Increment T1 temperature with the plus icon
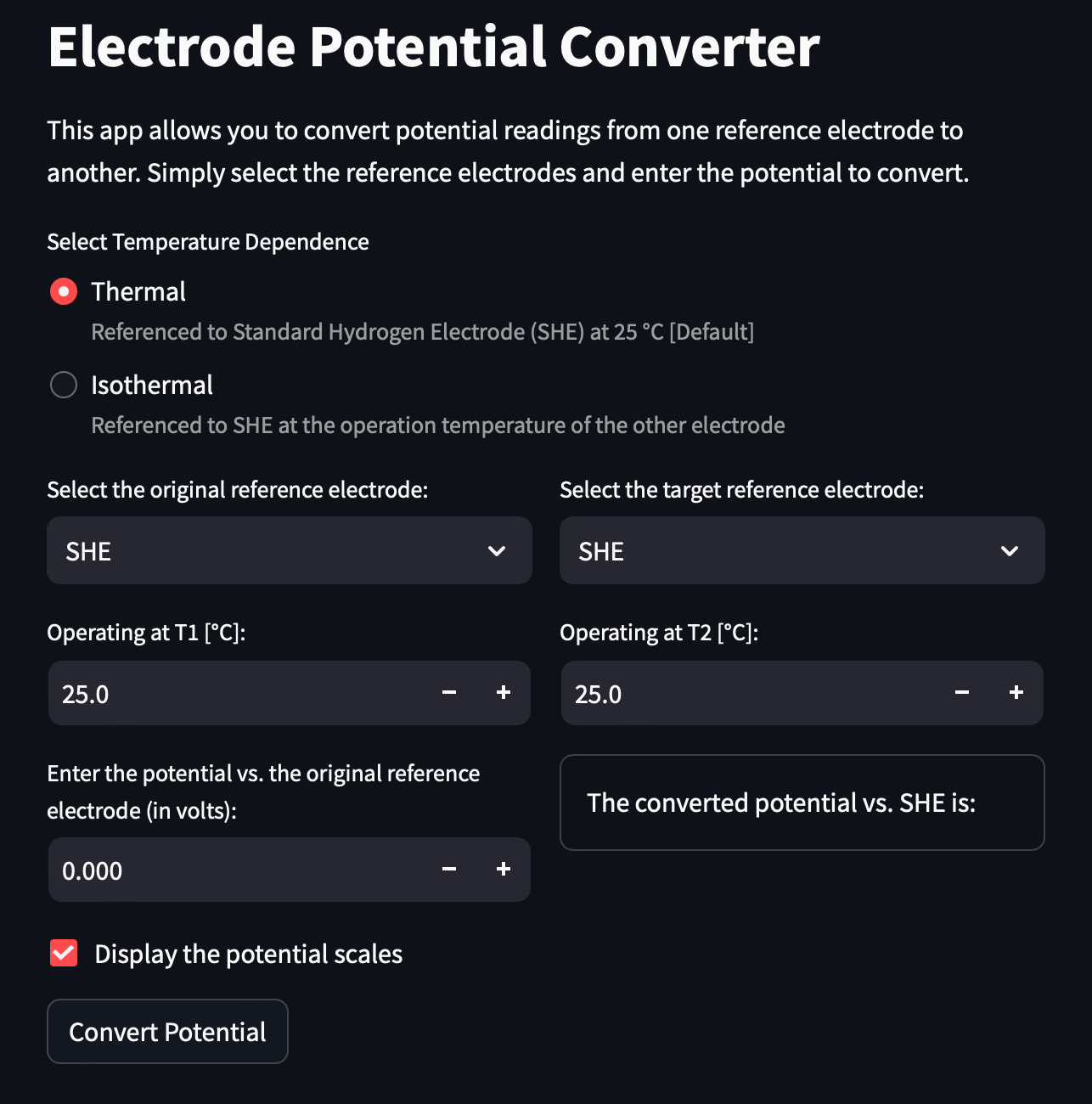1092x1104 pixels. tap(503, 693)
